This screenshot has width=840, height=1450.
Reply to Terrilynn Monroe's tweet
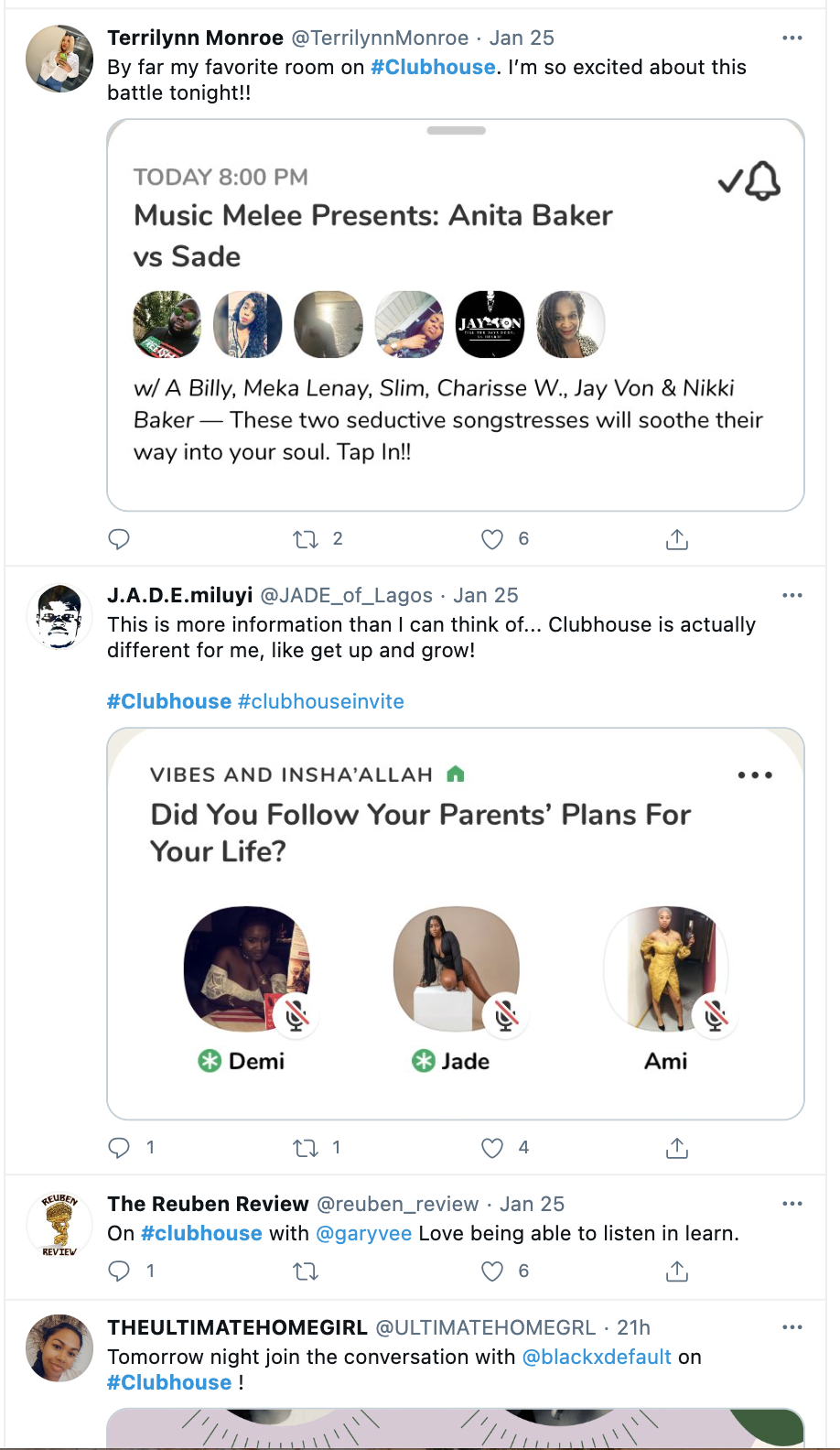point(119,539)
